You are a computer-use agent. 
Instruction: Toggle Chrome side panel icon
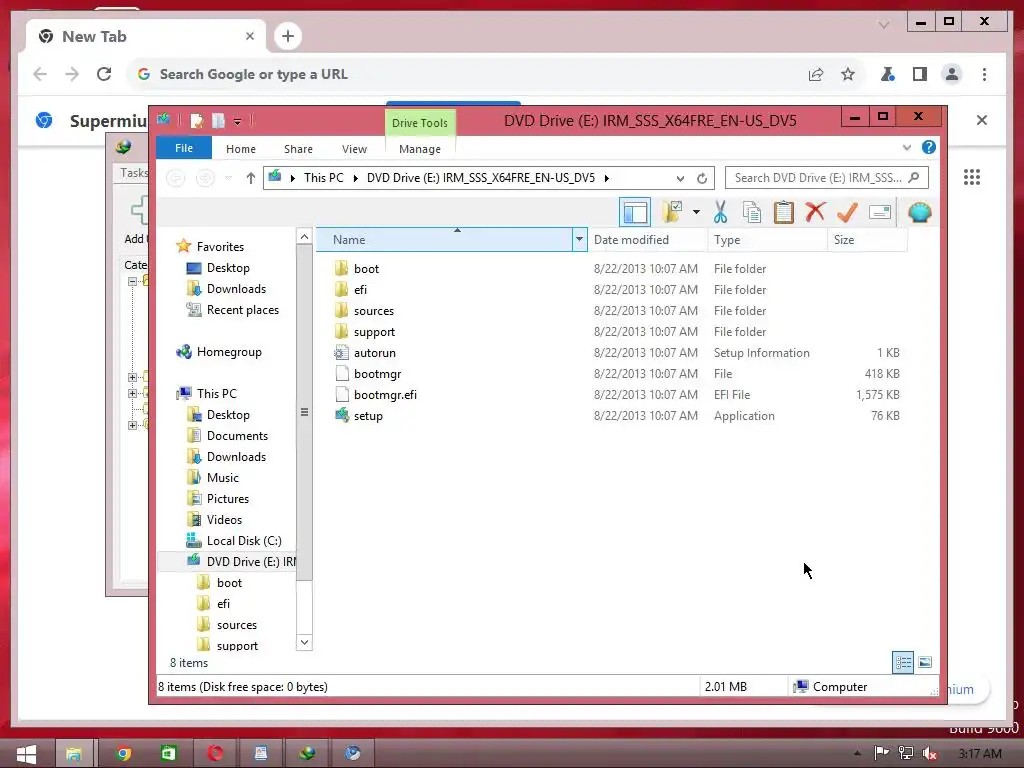920,74
